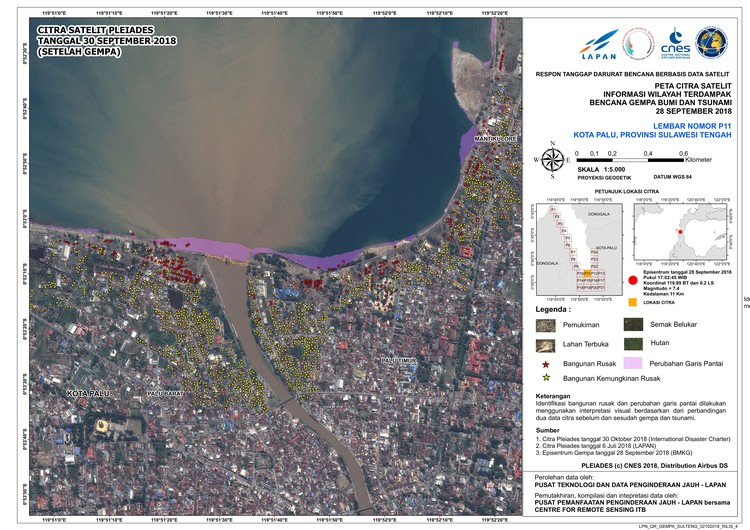Click the 'MANTIKULORE' map label
Image resolution: width=750 pixels, height=530 pixels.
click(496, 139)
